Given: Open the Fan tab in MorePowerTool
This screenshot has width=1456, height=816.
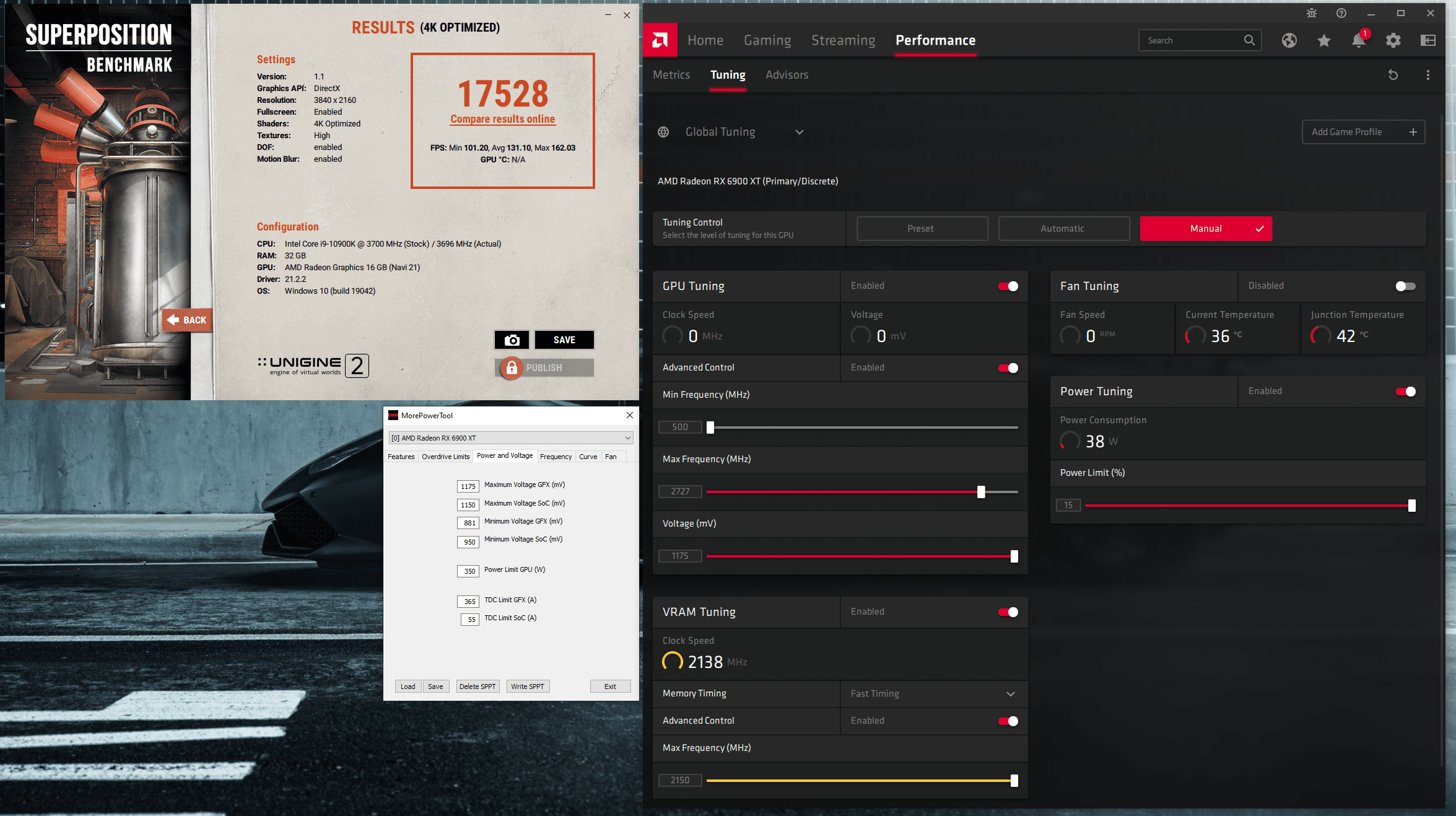Looking at the screenshot, I should (x=611, y=457).
